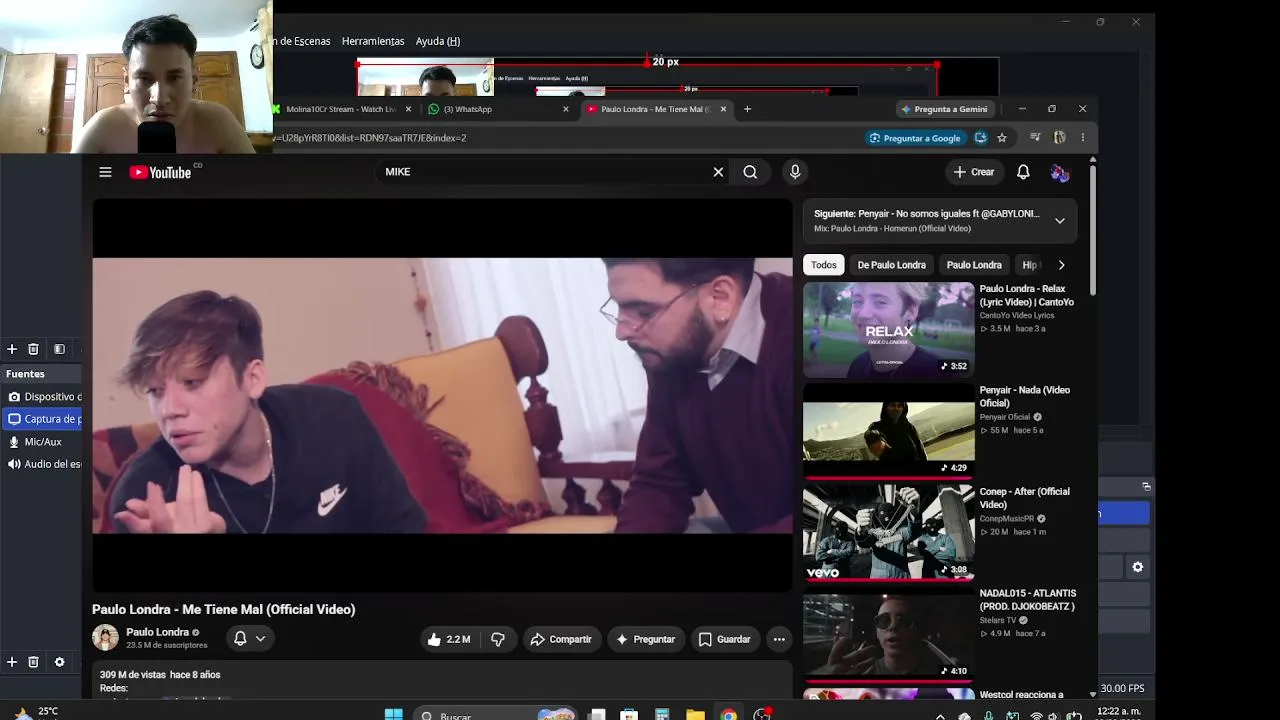The image size is (1280, 720).
Task: Select the Paulo Londra filter chip
Action: pos(974,265)
